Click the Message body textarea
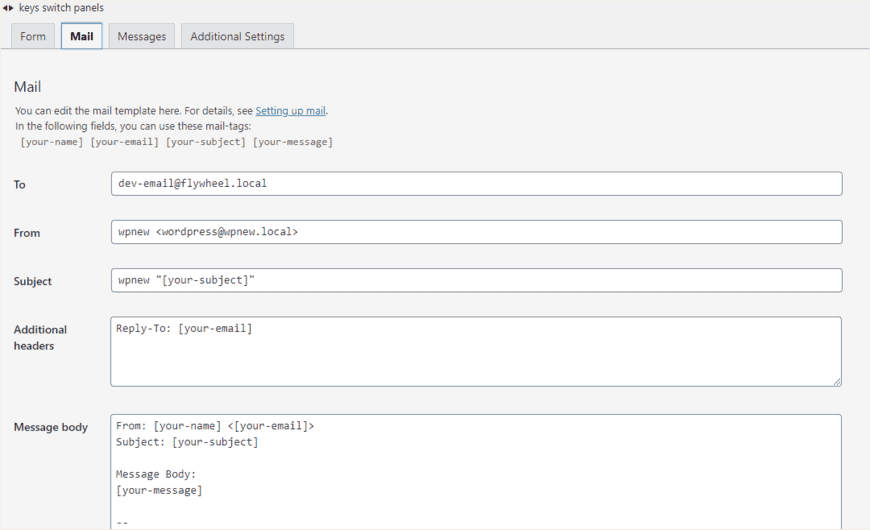 (x=476, y=472)
